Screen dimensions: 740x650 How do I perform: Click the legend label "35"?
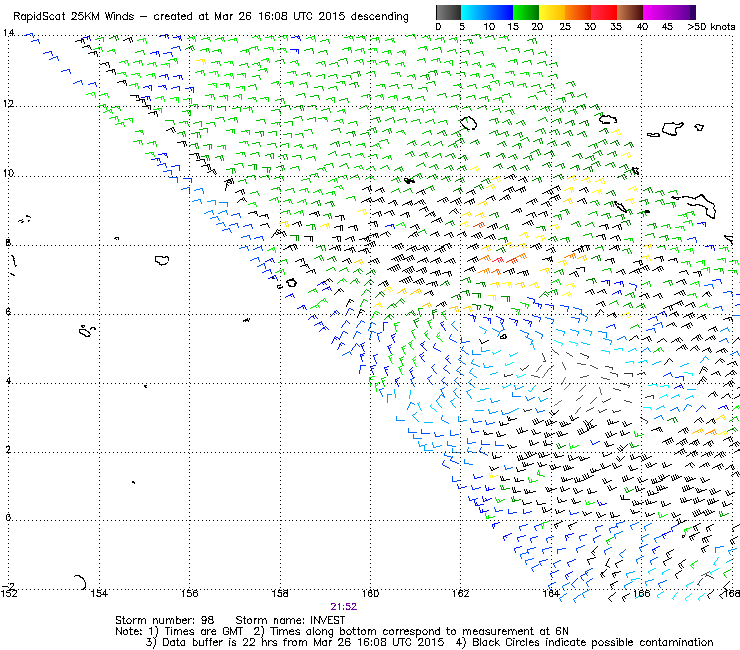pyautogui.click(x=616, y=27)
